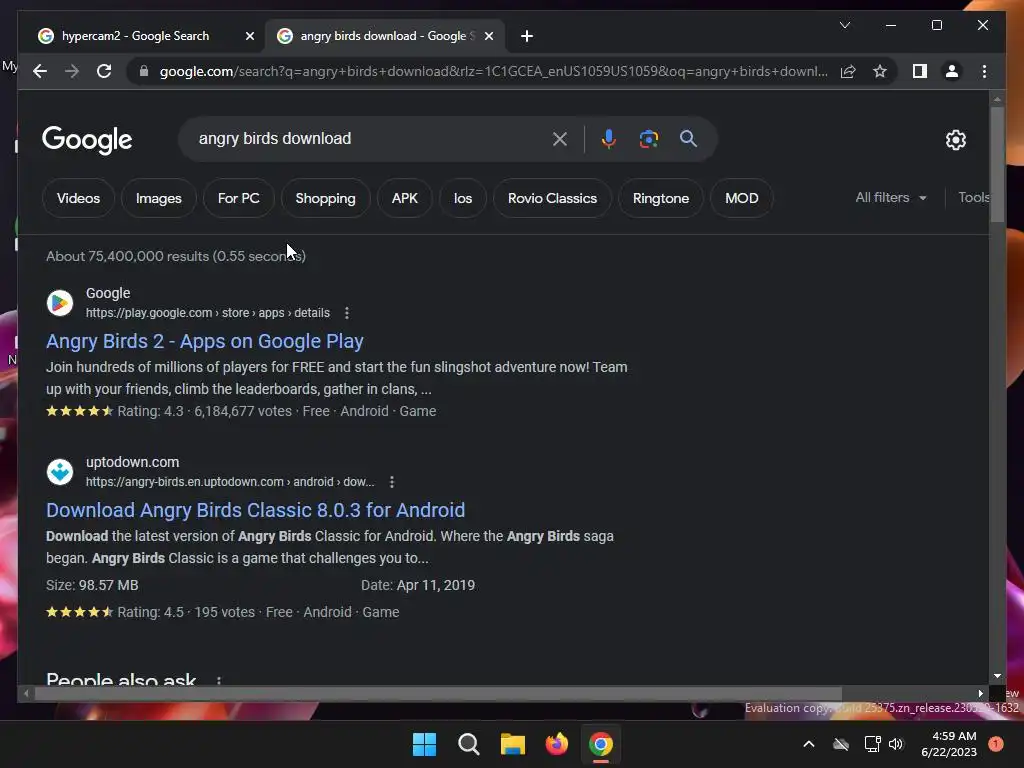Submit search with the magnifier icon
Screen dimensions: 1024x768
[688, 138]
